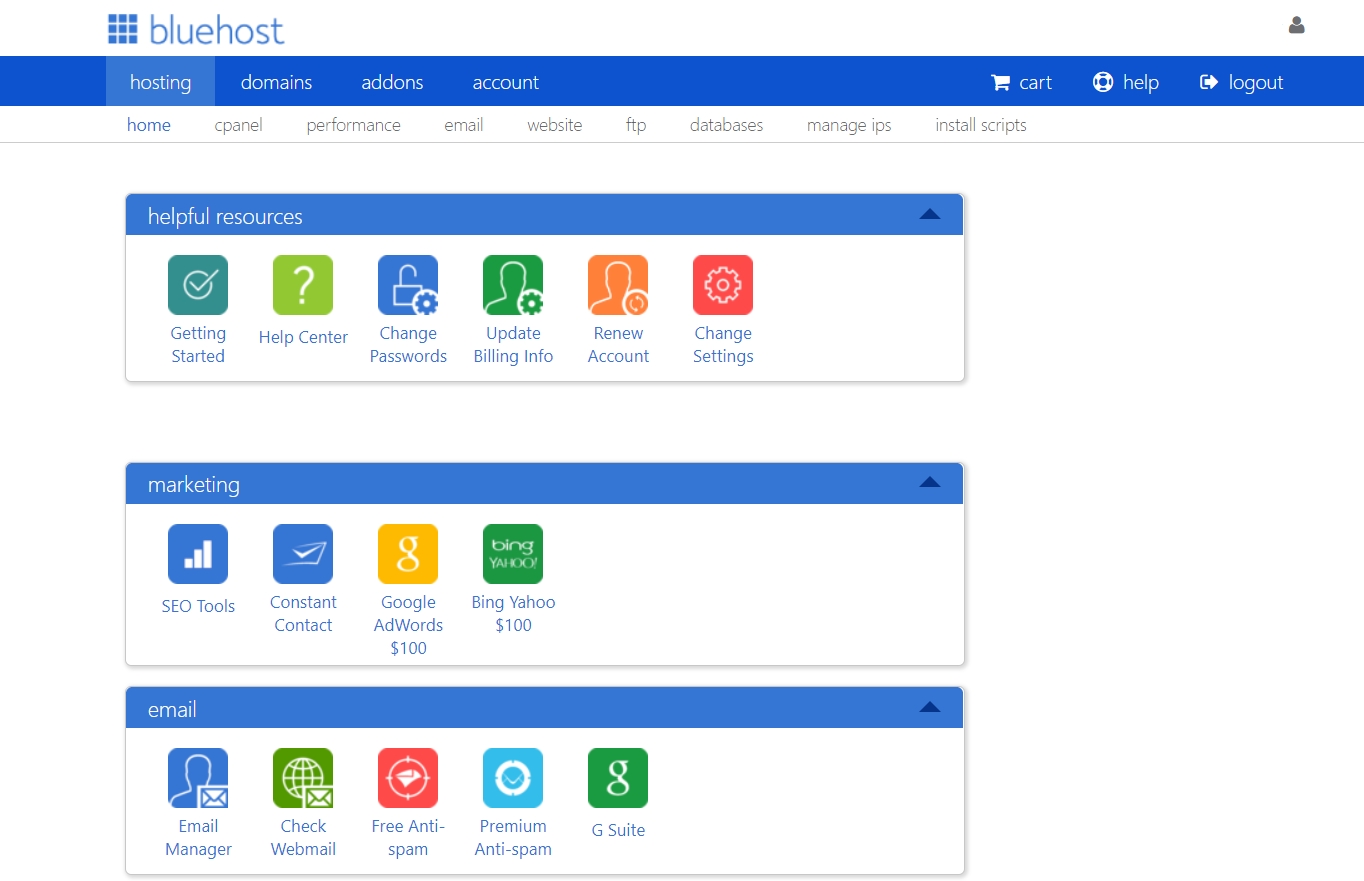The width and height of the screenshot is (1364, 881).
Task: Click the shopping cart icon
Action: coord(1000,83)
